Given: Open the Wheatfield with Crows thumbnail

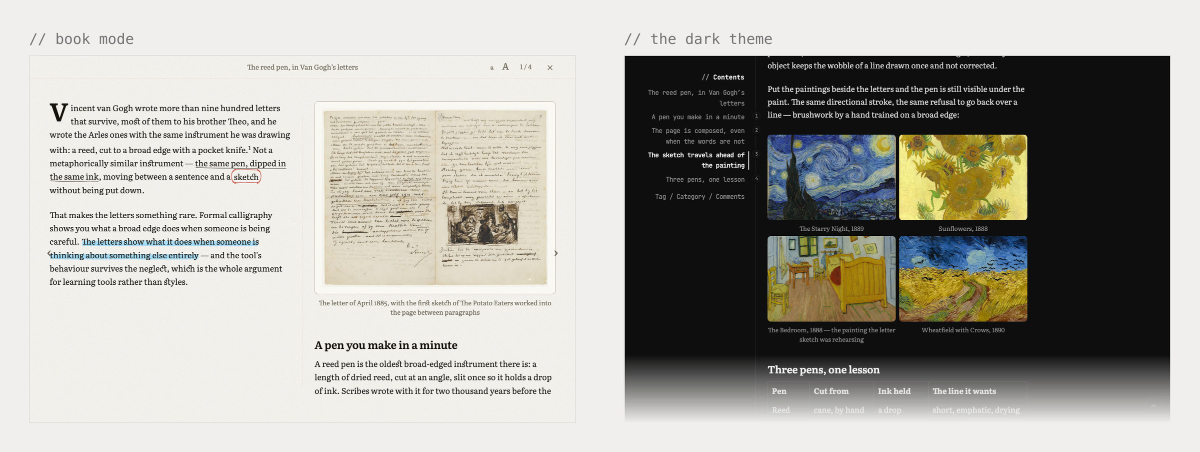Looking at the screenshot, I should click(x=963, y=279).
